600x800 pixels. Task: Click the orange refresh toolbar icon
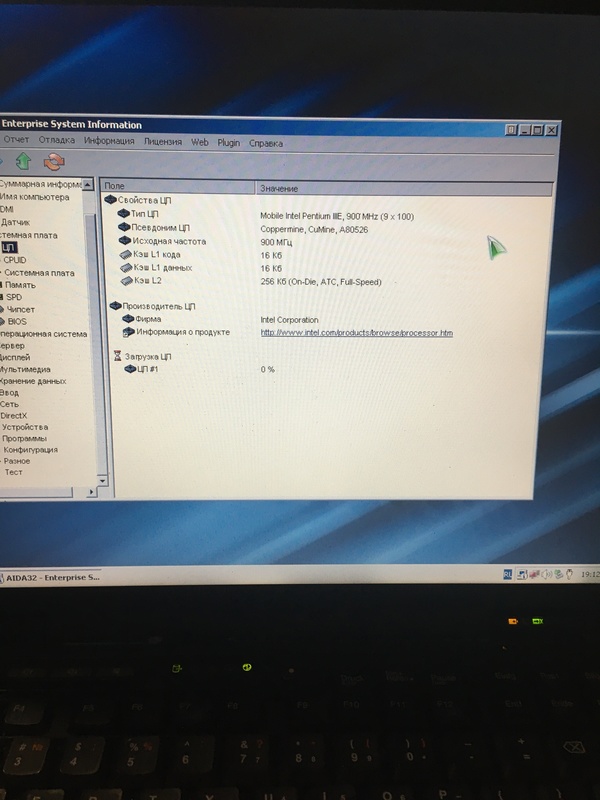[x=54, y=162]
